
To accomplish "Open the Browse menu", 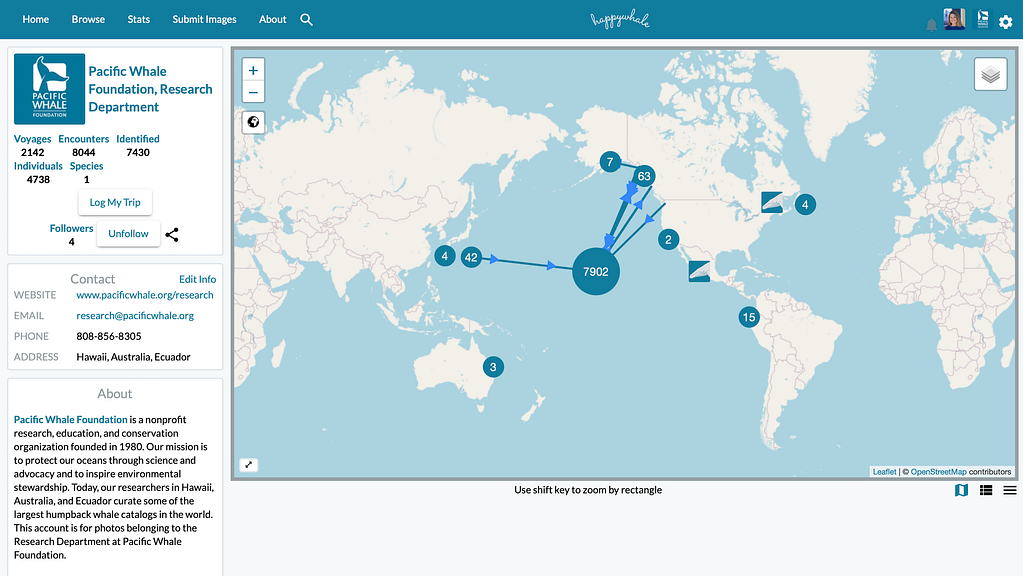I will click(88, 20).
